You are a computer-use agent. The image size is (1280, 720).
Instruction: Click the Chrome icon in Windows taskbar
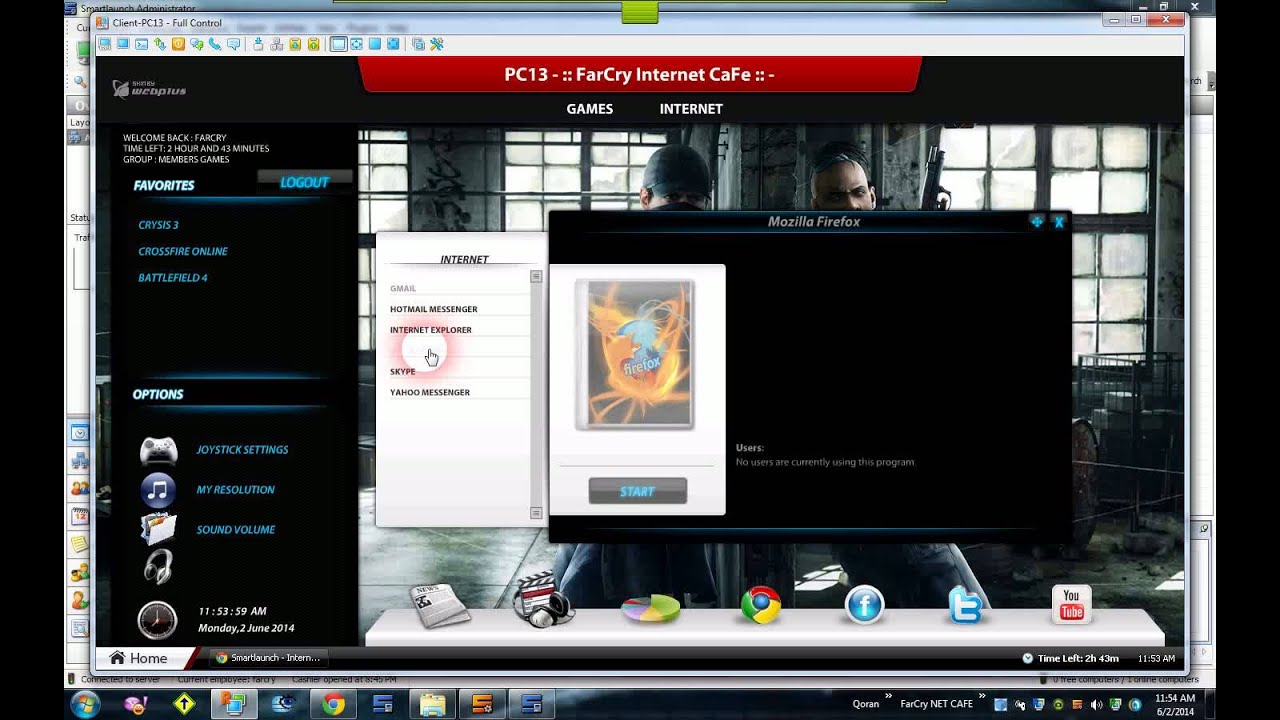click(x=333, y=705)
